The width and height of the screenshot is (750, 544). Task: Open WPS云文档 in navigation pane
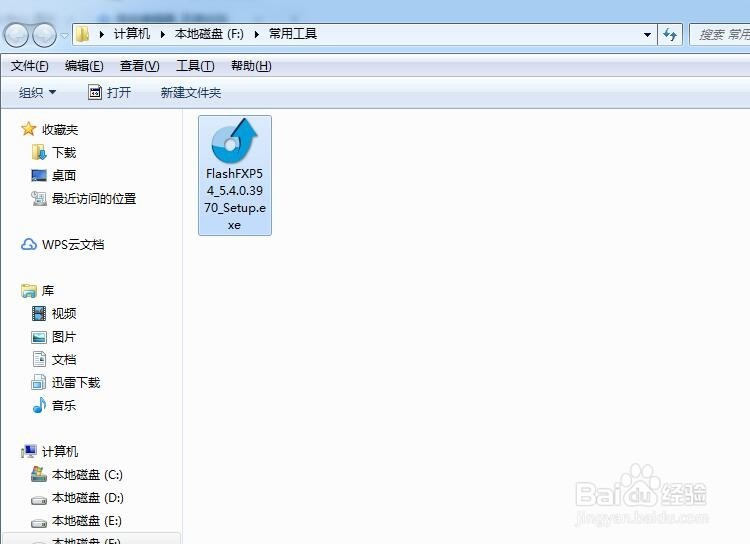[x=73, y=244]
